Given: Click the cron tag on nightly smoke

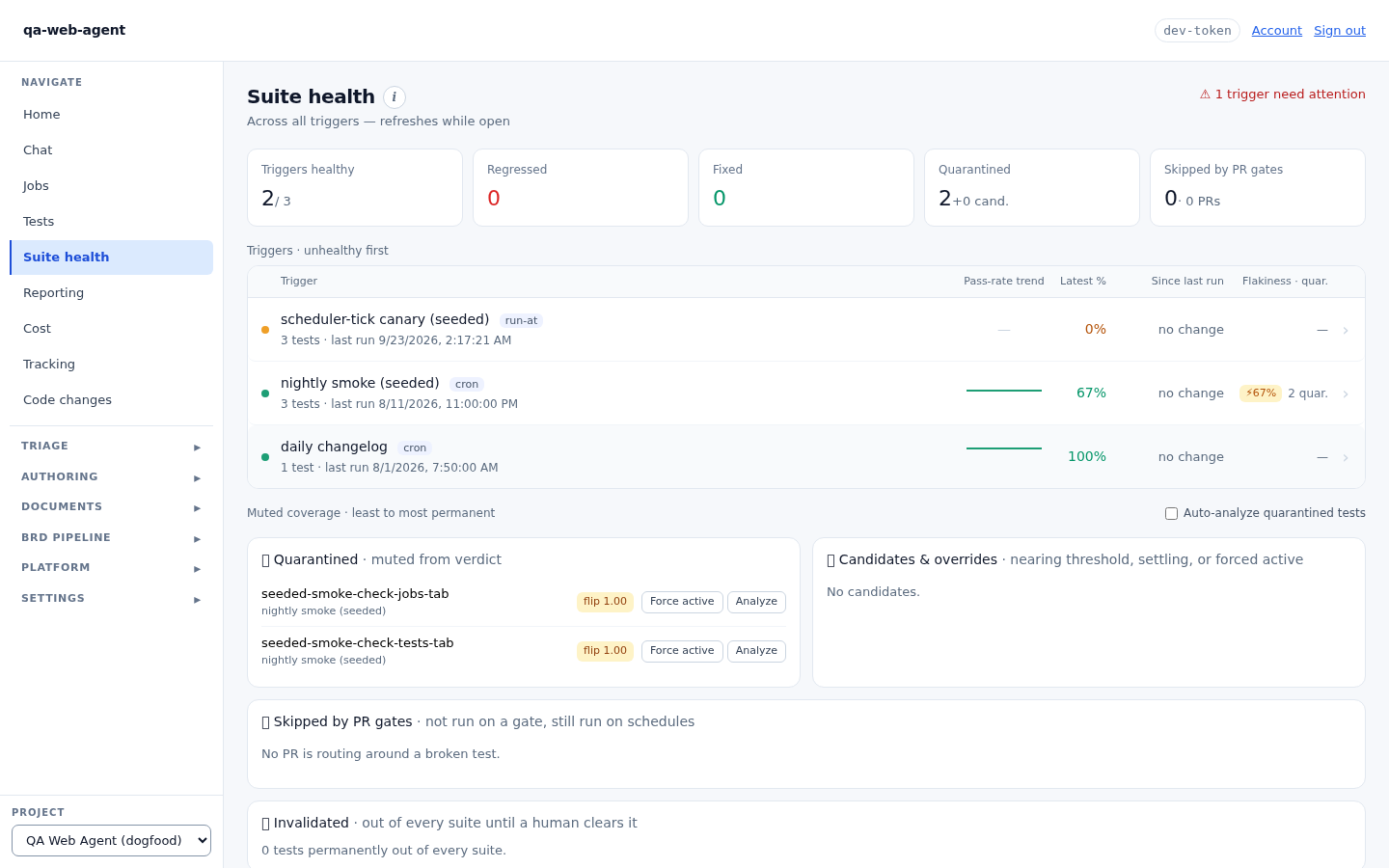Looking at the screenshot, I should 467,385.
